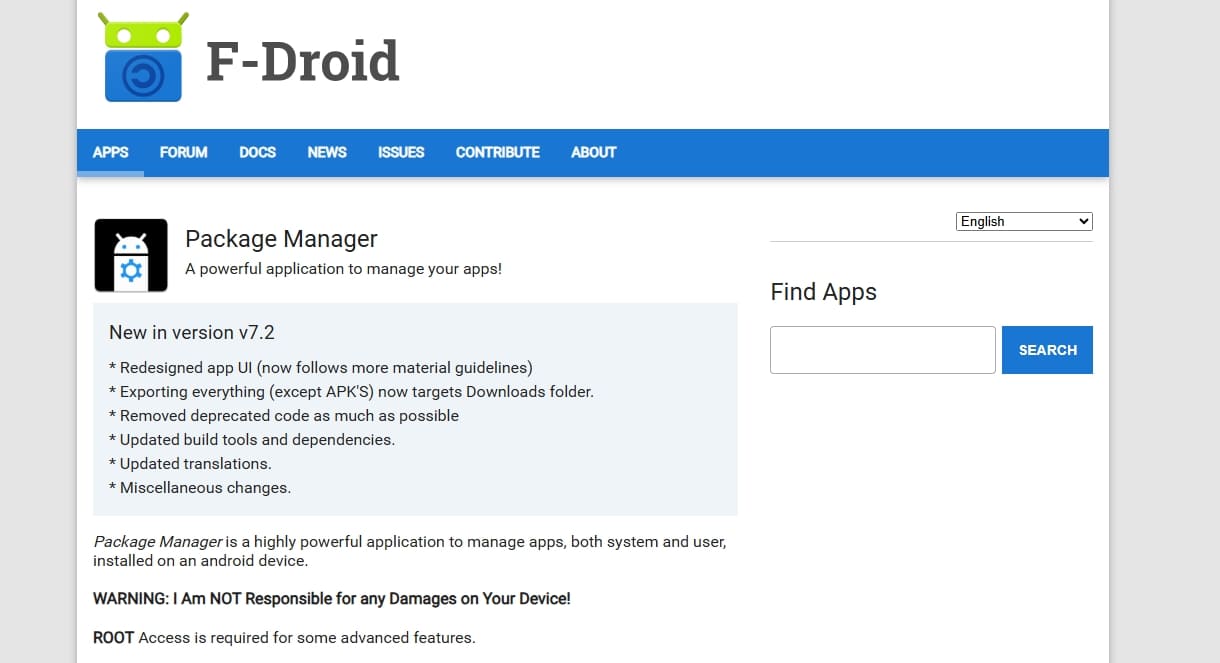The width and height of the screenshot is (1220, 663).
Task: Click the Package Manager heading
Action: [x=281, y=239]
